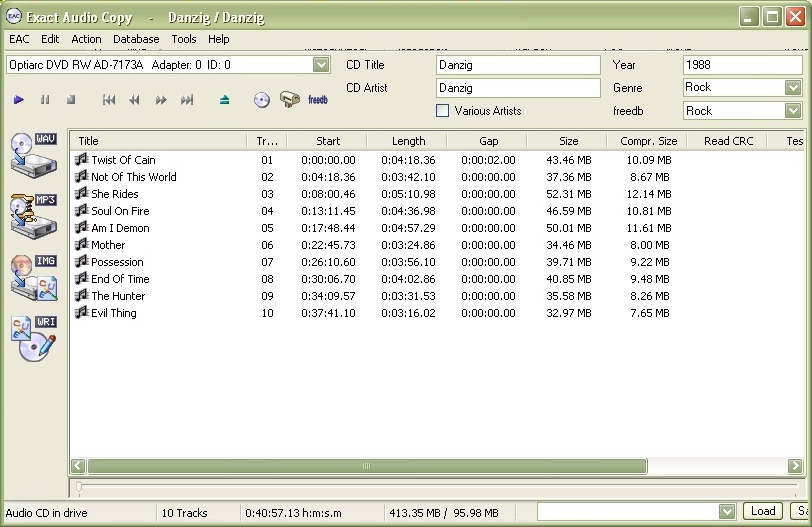The width and height of the screenshot is (812, 527).
Task: Stop playback with the Stop button
Action: 71,99
